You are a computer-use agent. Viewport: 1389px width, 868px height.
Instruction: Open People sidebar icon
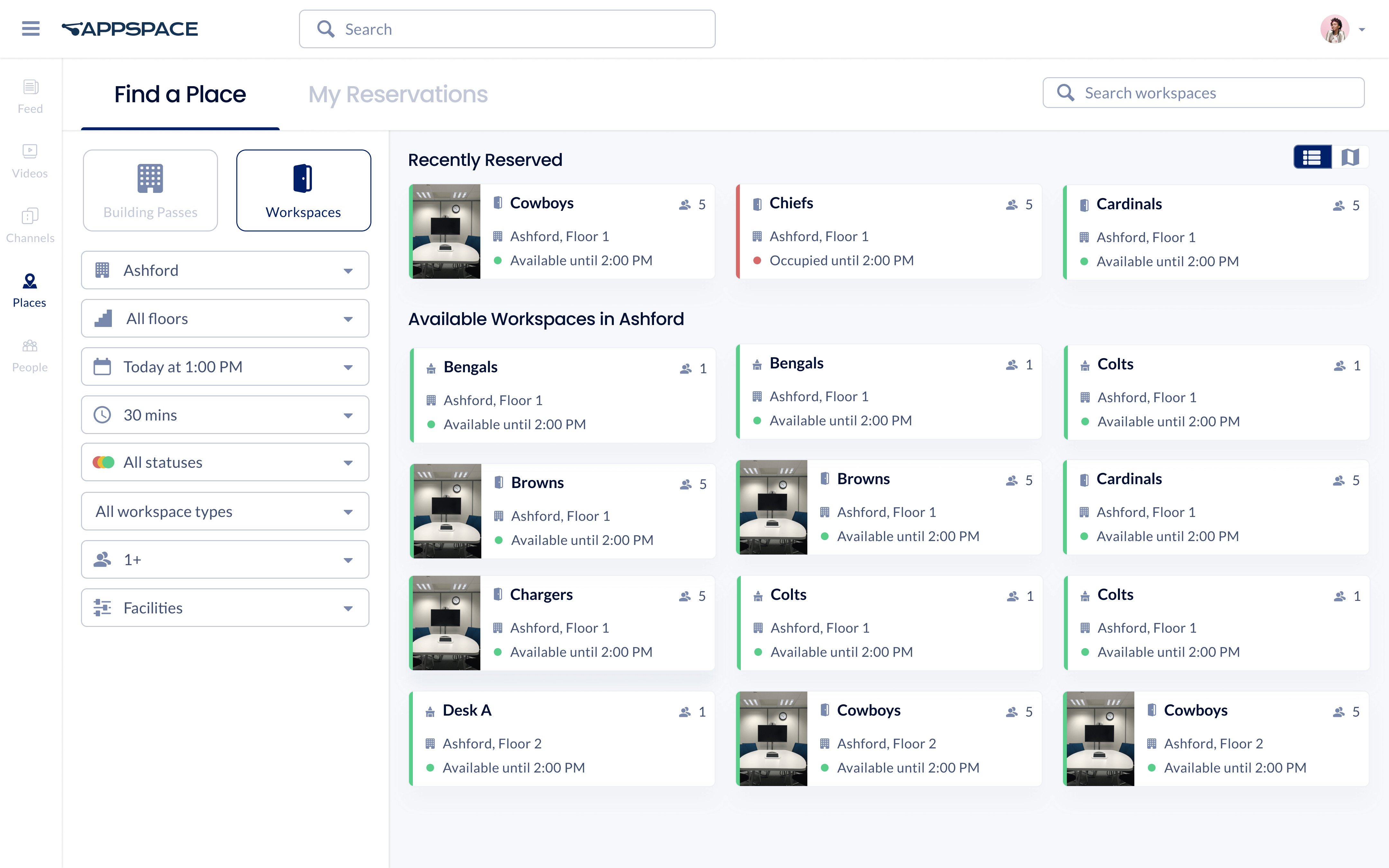click(31, 355)
